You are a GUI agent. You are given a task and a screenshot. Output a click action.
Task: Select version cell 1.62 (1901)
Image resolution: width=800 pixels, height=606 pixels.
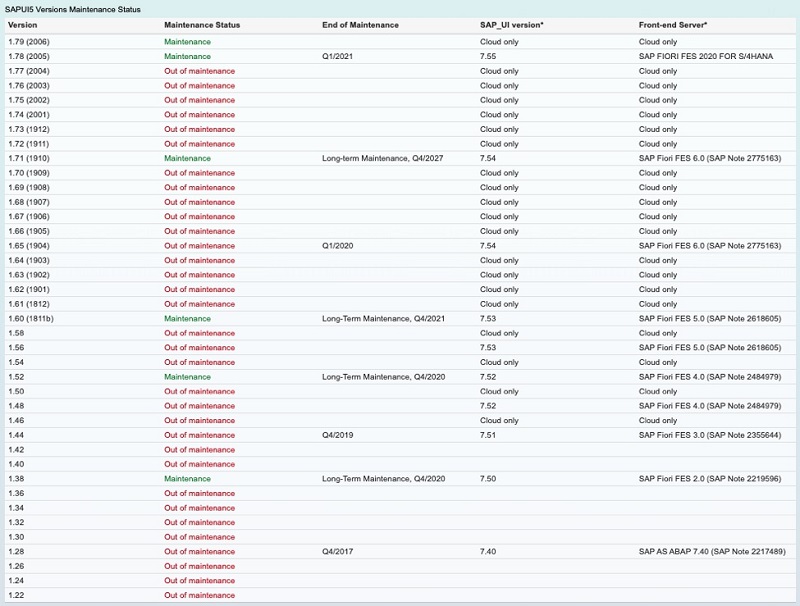29,289
